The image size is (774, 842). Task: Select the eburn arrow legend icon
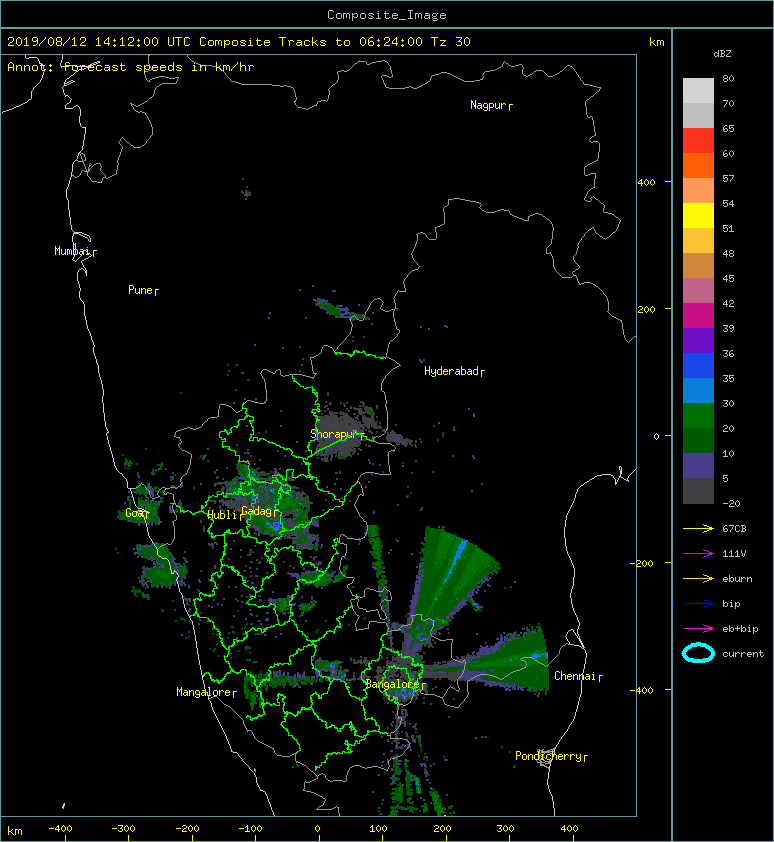click(698, 579)
